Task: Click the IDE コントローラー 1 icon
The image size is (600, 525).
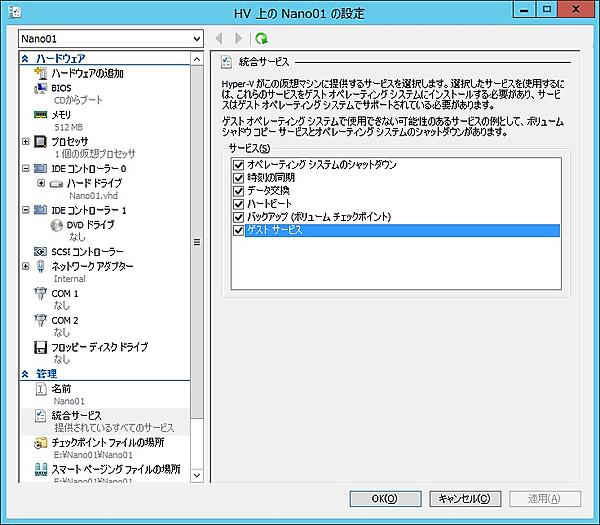Action: [x=41, y=210]
